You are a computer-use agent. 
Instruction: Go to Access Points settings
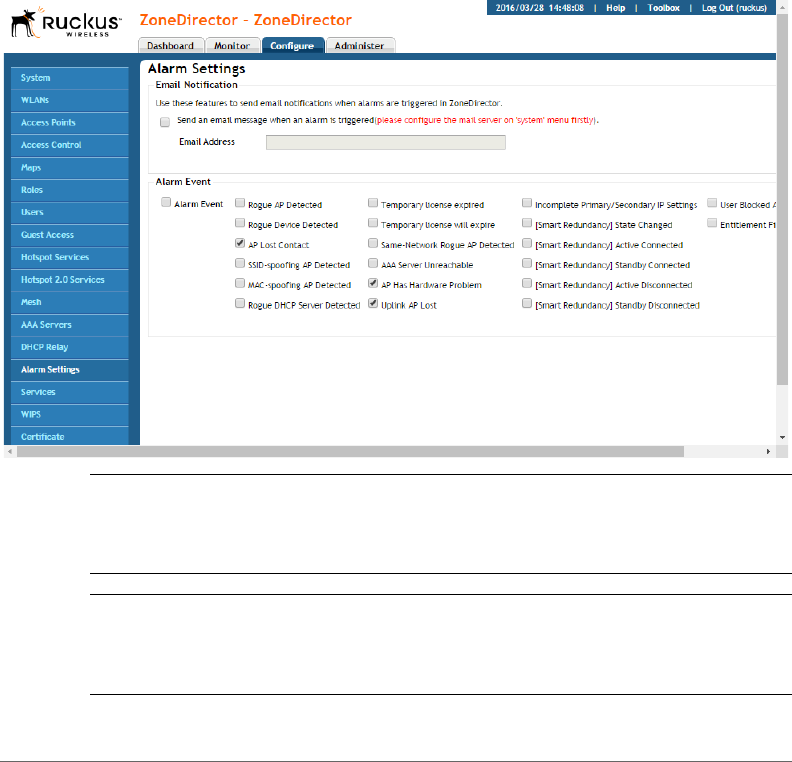(x=70, y=123)
